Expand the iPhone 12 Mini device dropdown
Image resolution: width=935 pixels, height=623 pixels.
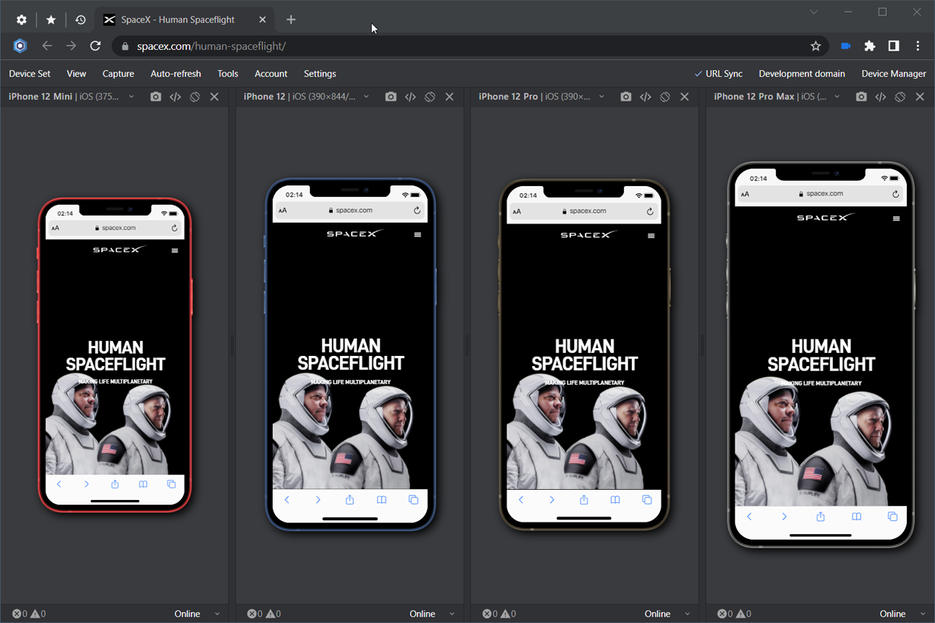tap(132, 97)
